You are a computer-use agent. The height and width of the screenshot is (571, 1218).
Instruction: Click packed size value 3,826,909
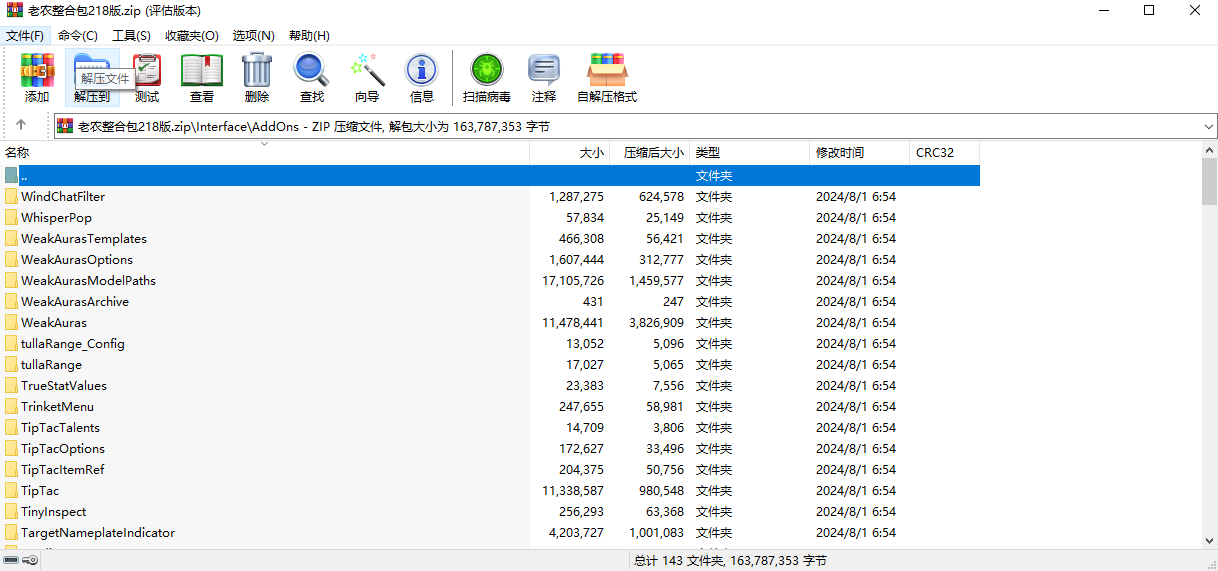click(x=657, y=323)
